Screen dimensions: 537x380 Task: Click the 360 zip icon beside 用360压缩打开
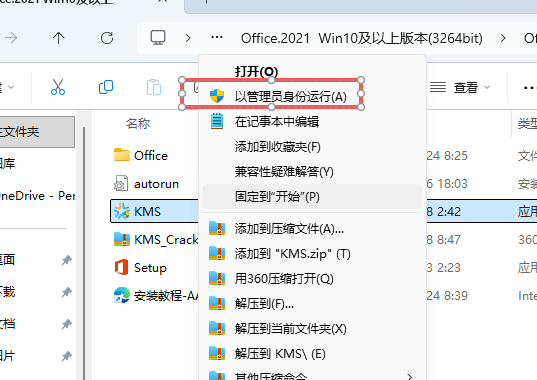pyautogui.click(x=217, y=278)
